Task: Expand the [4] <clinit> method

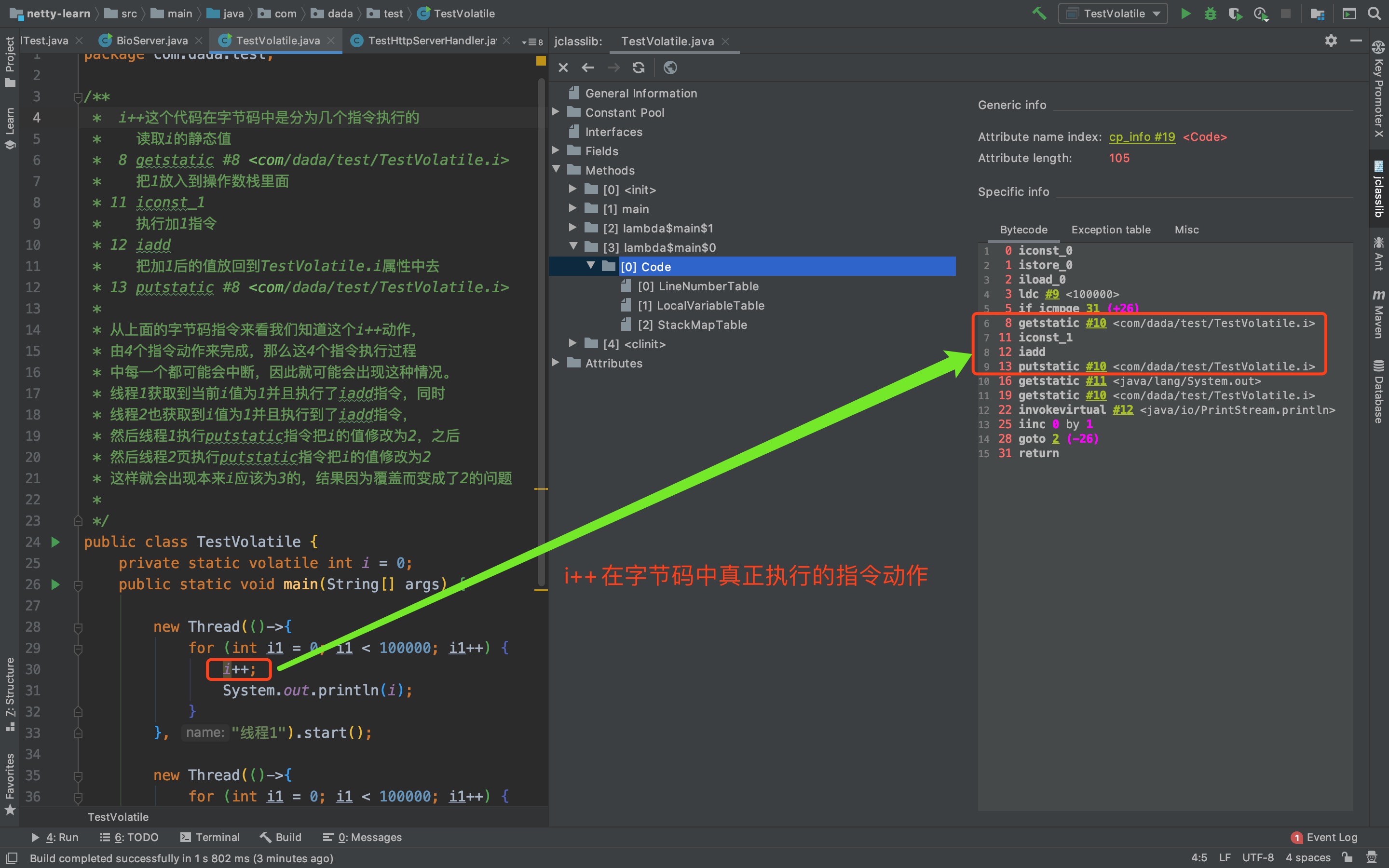Action: tap(573, 343)
